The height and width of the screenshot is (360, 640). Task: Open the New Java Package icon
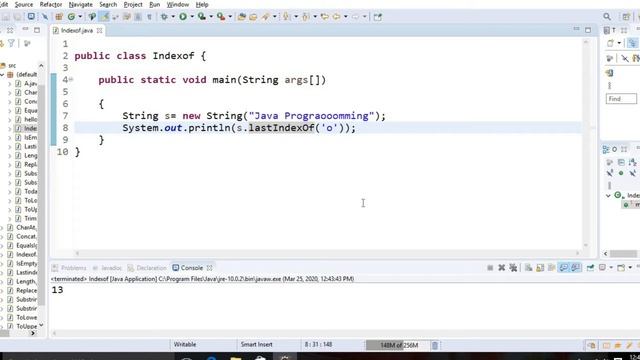[x=59, y=17]
